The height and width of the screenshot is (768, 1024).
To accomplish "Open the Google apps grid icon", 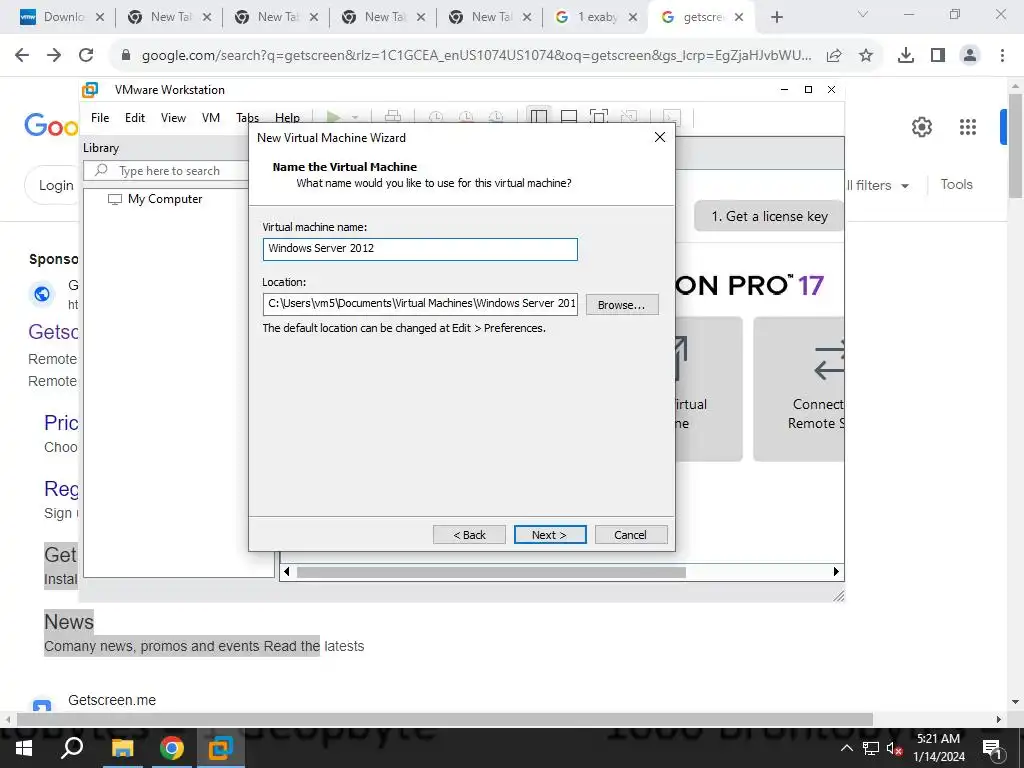I will [968, 127].
